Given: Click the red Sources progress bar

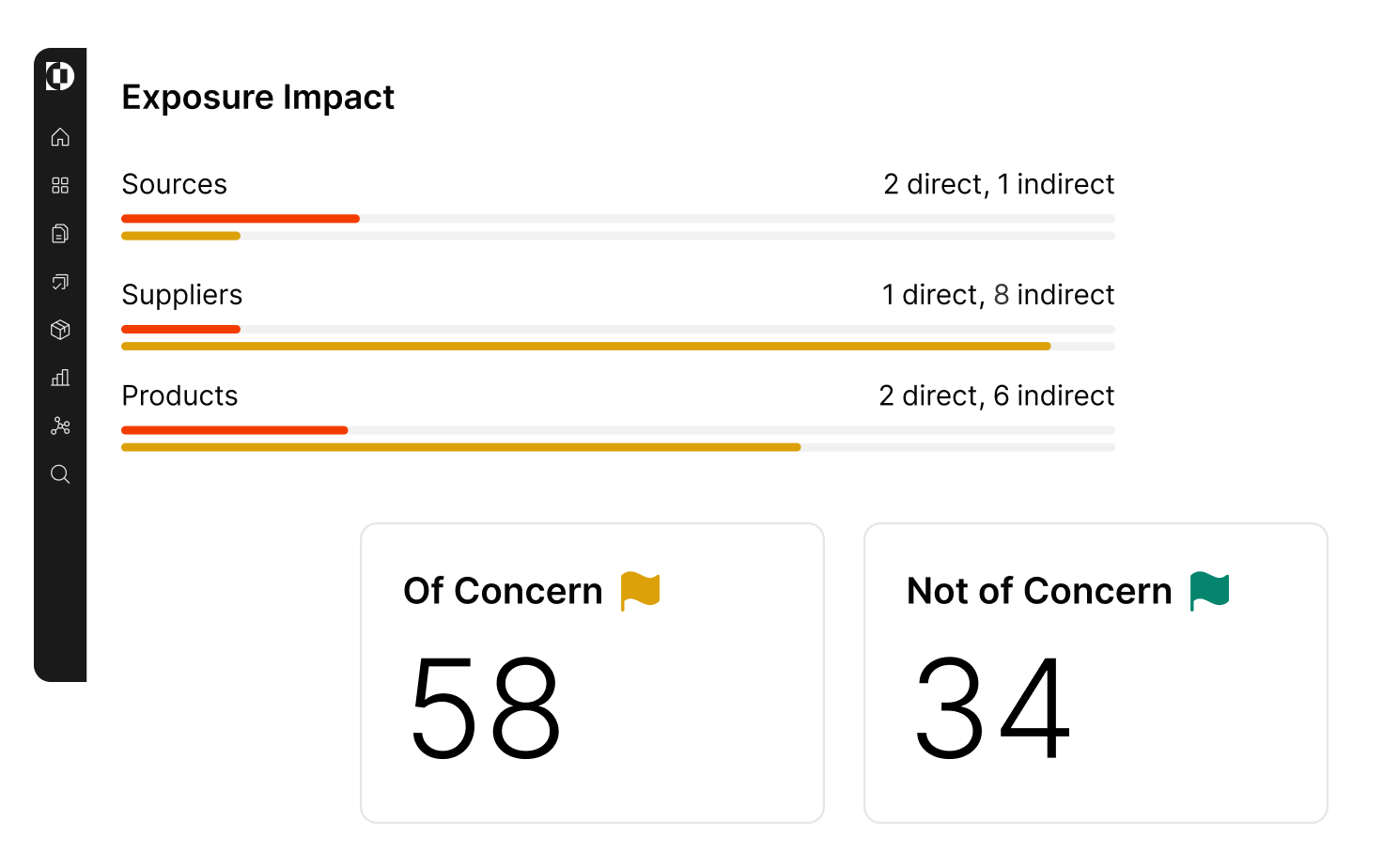Looking at the screenshot, I should point(240,218).
